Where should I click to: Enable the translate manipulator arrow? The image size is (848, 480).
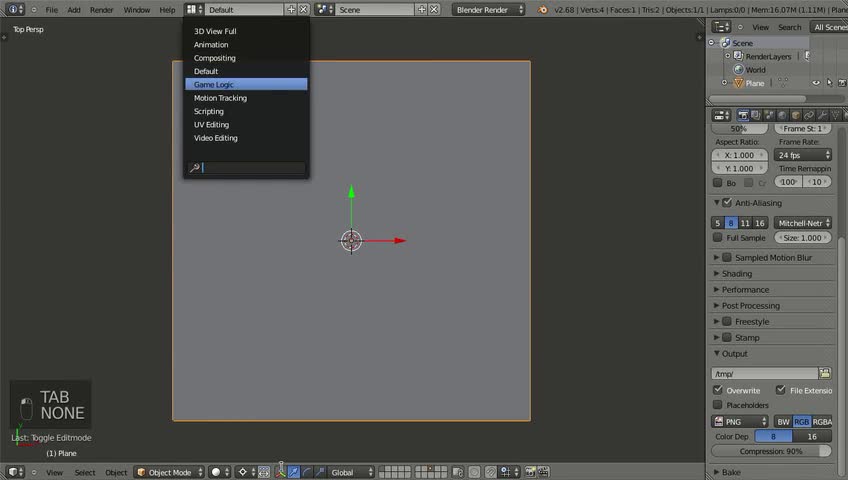tap(294, 472)
